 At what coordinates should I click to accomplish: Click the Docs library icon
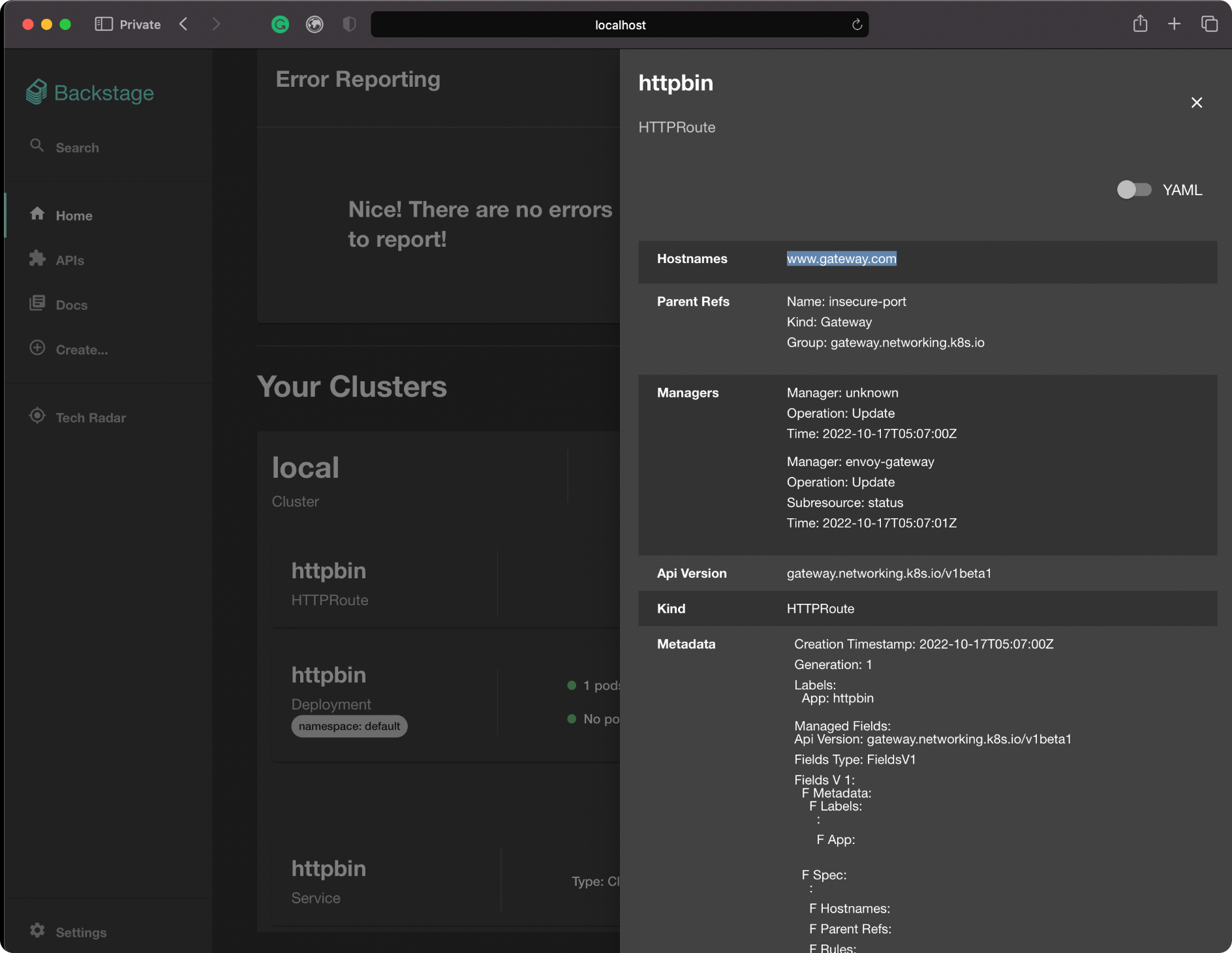(37, 304)
